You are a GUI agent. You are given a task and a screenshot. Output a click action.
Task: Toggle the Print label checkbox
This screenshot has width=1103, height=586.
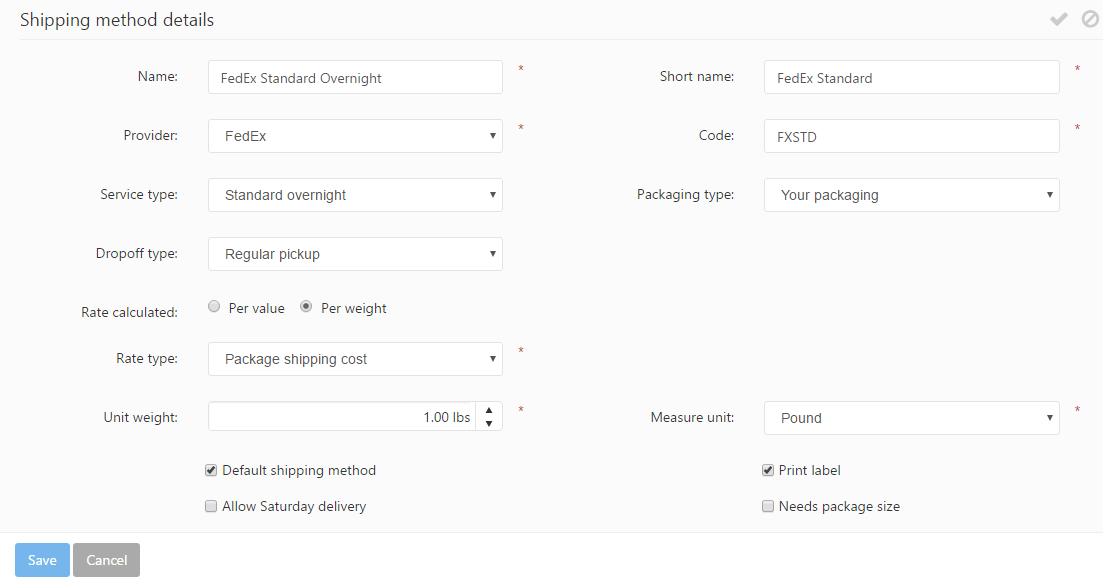click(x=768, y=470)
